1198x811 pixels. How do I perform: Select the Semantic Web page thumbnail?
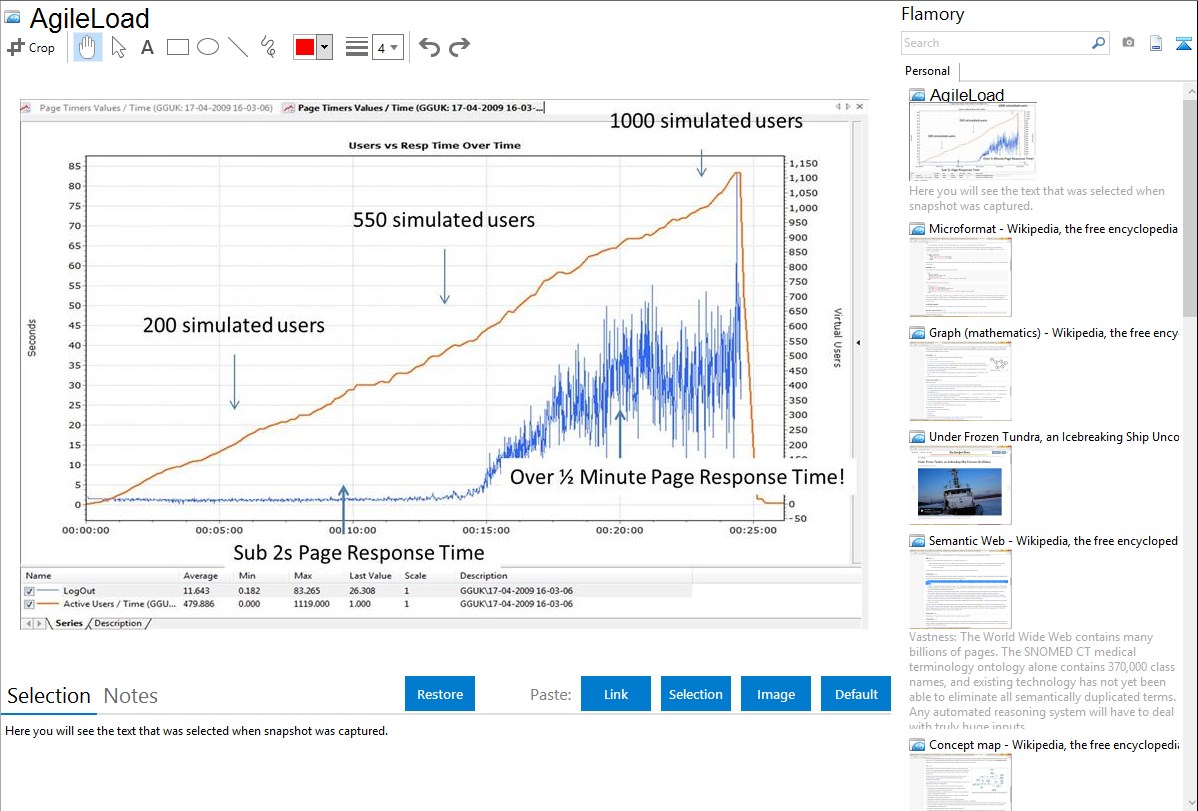pyautogui.click(x=960, y=589)
